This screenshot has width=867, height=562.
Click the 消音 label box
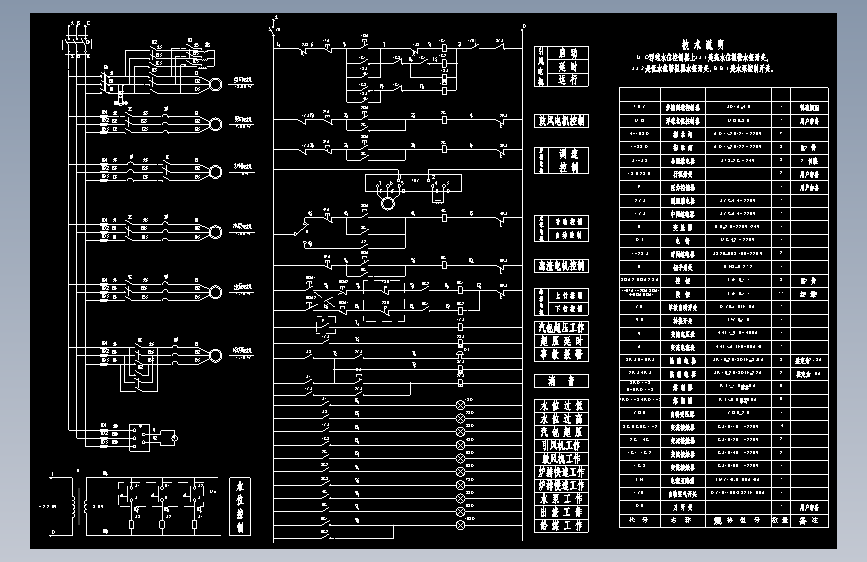pyautogui.click(x=561, y=381)
